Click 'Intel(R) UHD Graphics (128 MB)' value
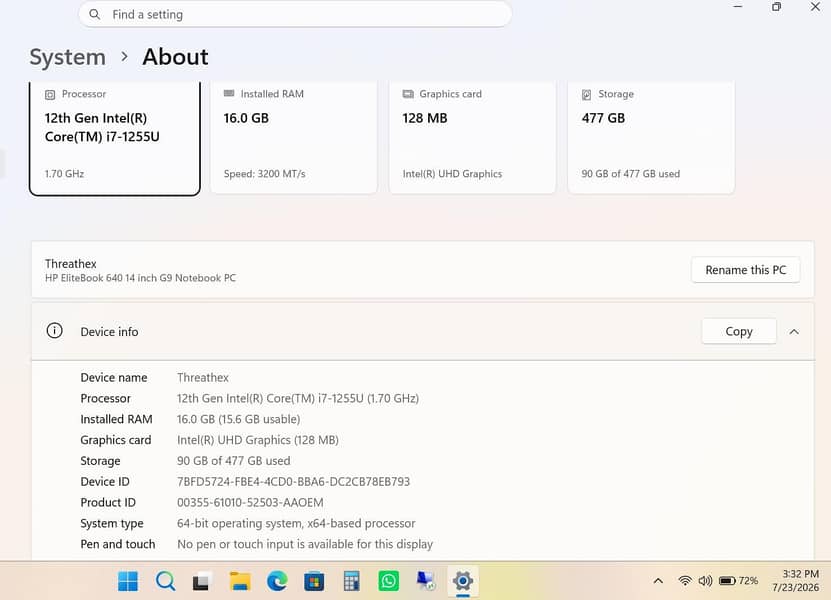The height and width of the screenshot is (600, 831). click(258, 440)
